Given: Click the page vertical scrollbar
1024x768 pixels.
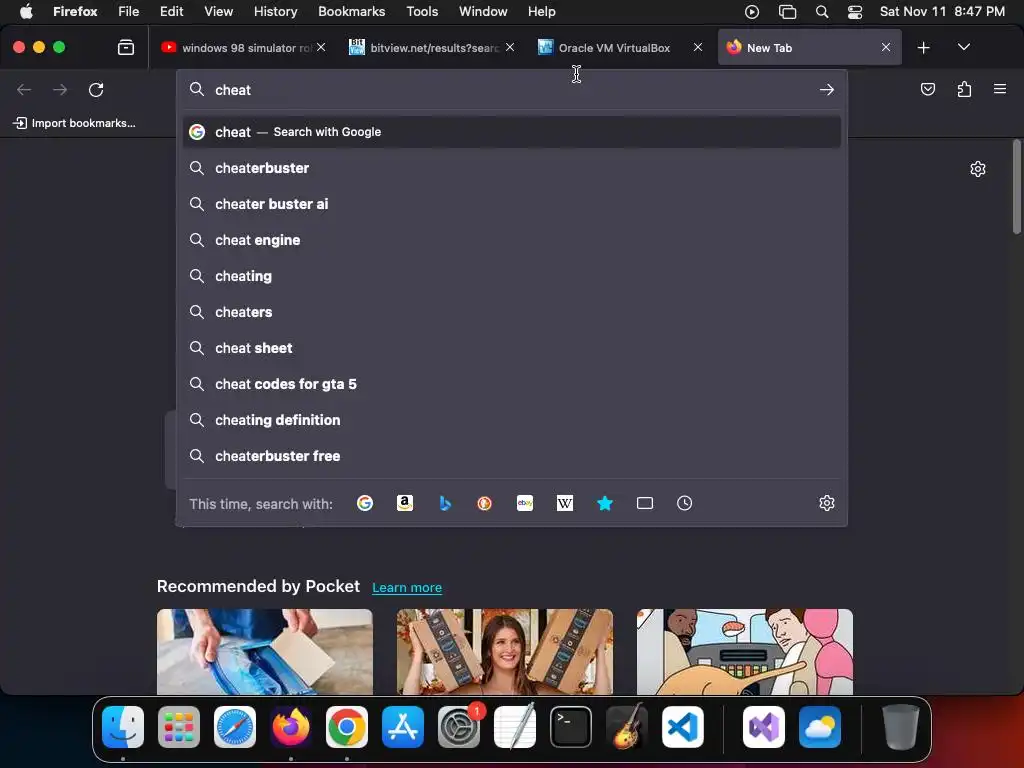Looking at the screenshot, I should pyautogui.click(x=1016, y=186).
